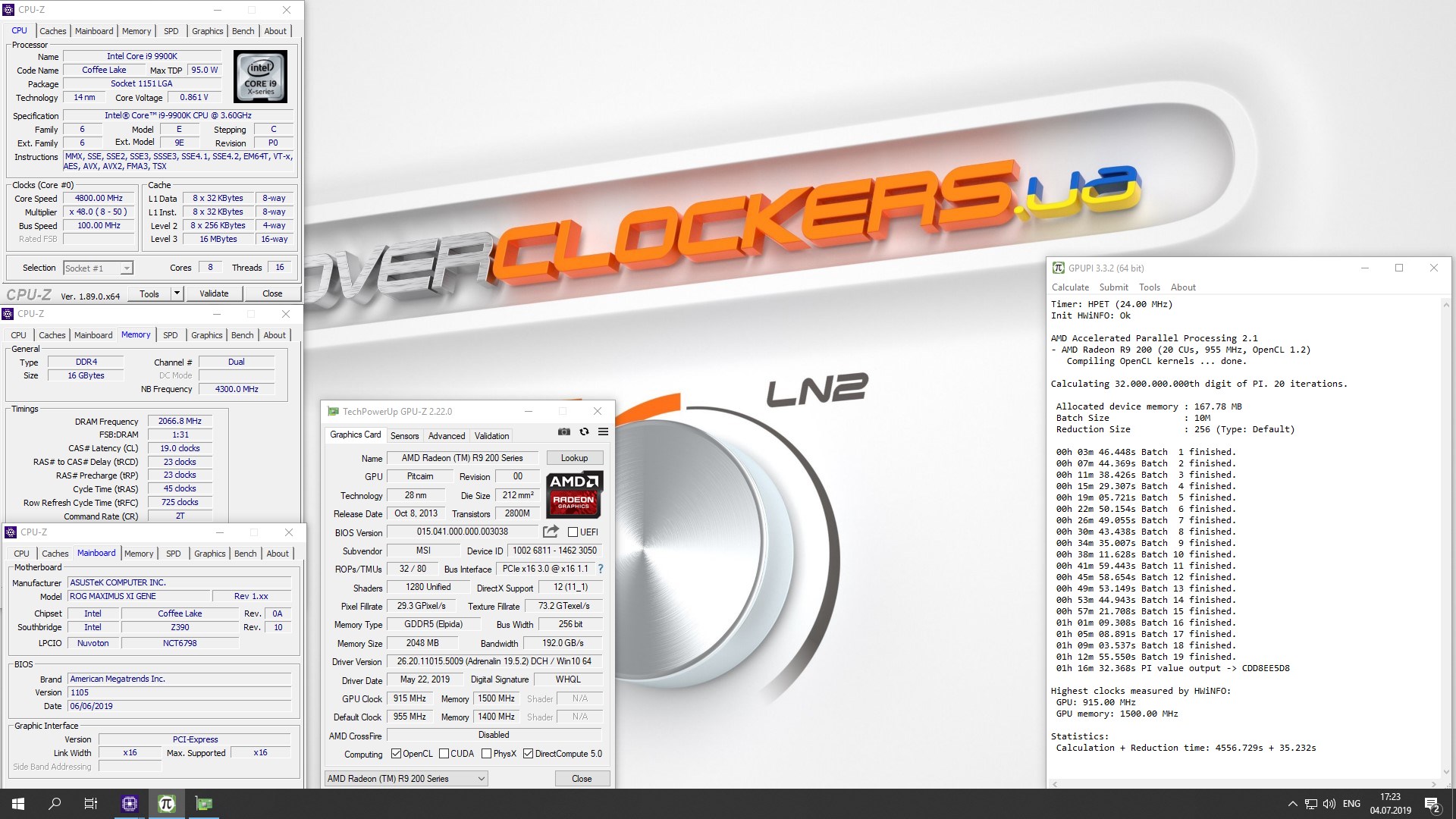Click Intel Core i9 logo in CPU-Z

coord(260,77)
